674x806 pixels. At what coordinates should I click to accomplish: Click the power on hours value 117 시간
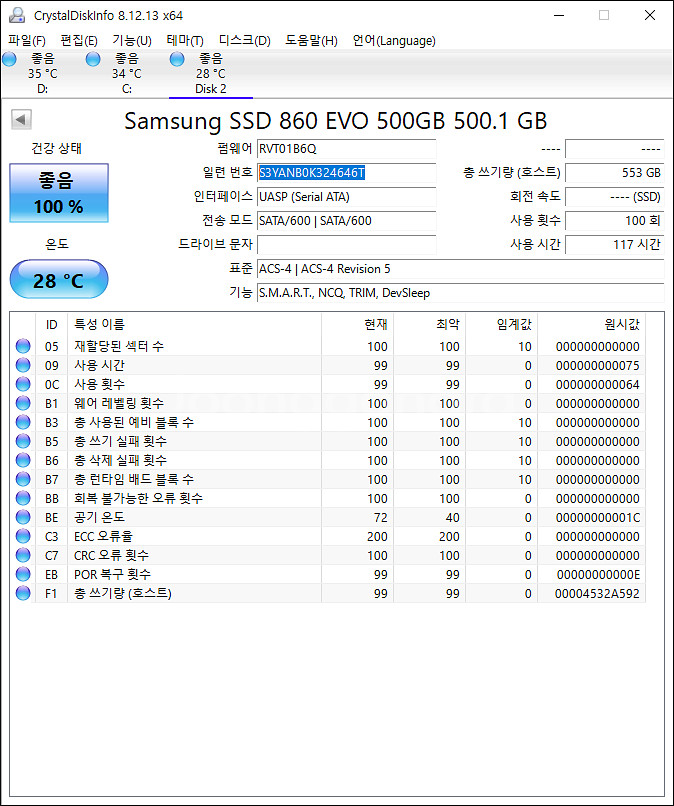615,245
